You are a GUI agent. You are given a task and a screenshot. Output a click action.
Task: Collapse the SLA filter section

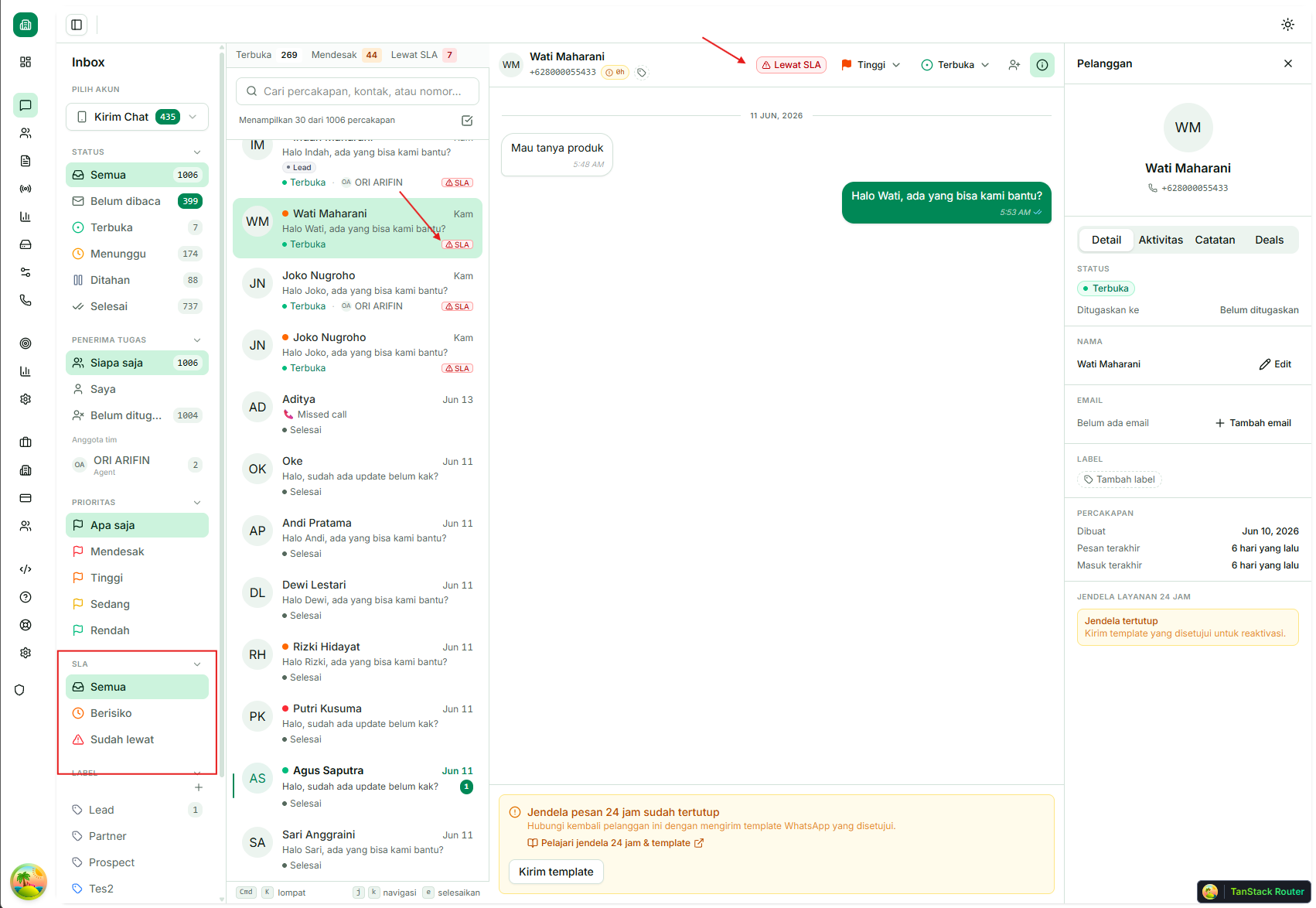click(197, 664)
